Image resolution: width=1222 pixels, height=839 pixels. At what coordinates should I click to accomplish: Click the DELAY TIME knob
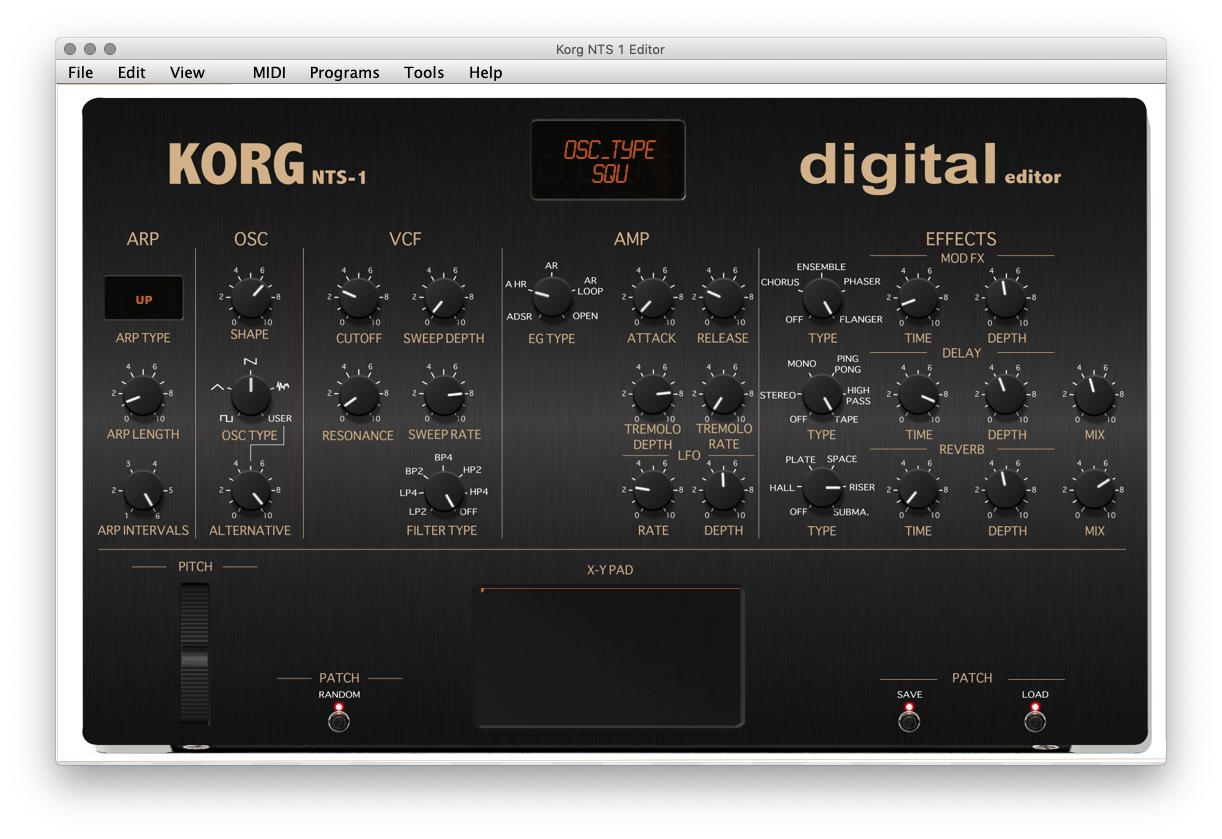(x=917, y=394)
